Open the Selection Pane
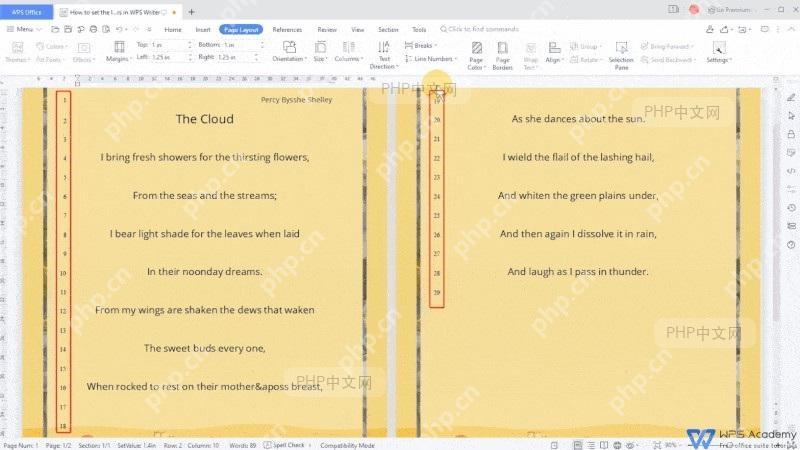800x450 pixels. [621, 55]
